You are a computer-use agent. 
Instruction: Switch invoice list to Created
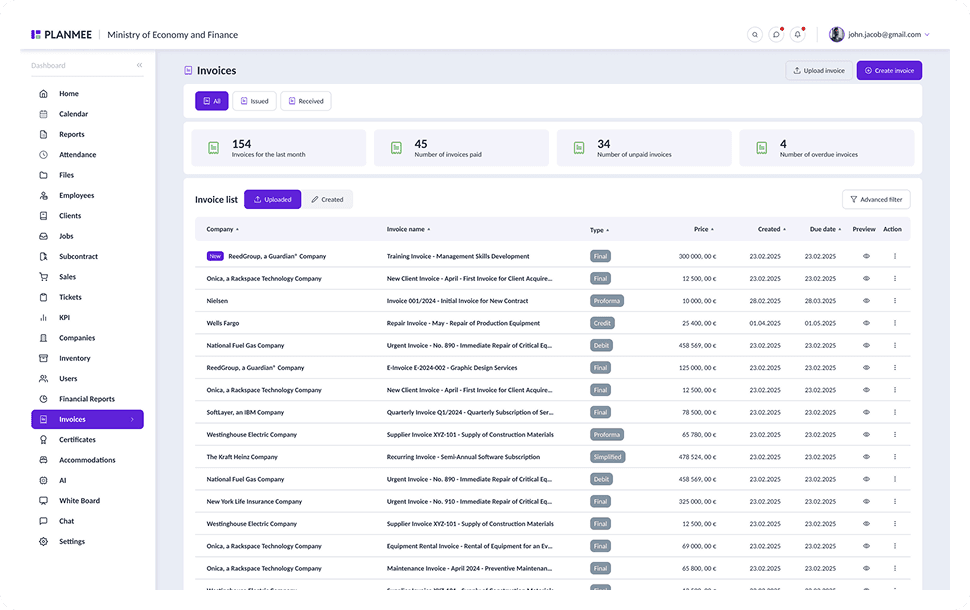coord(327,199)
